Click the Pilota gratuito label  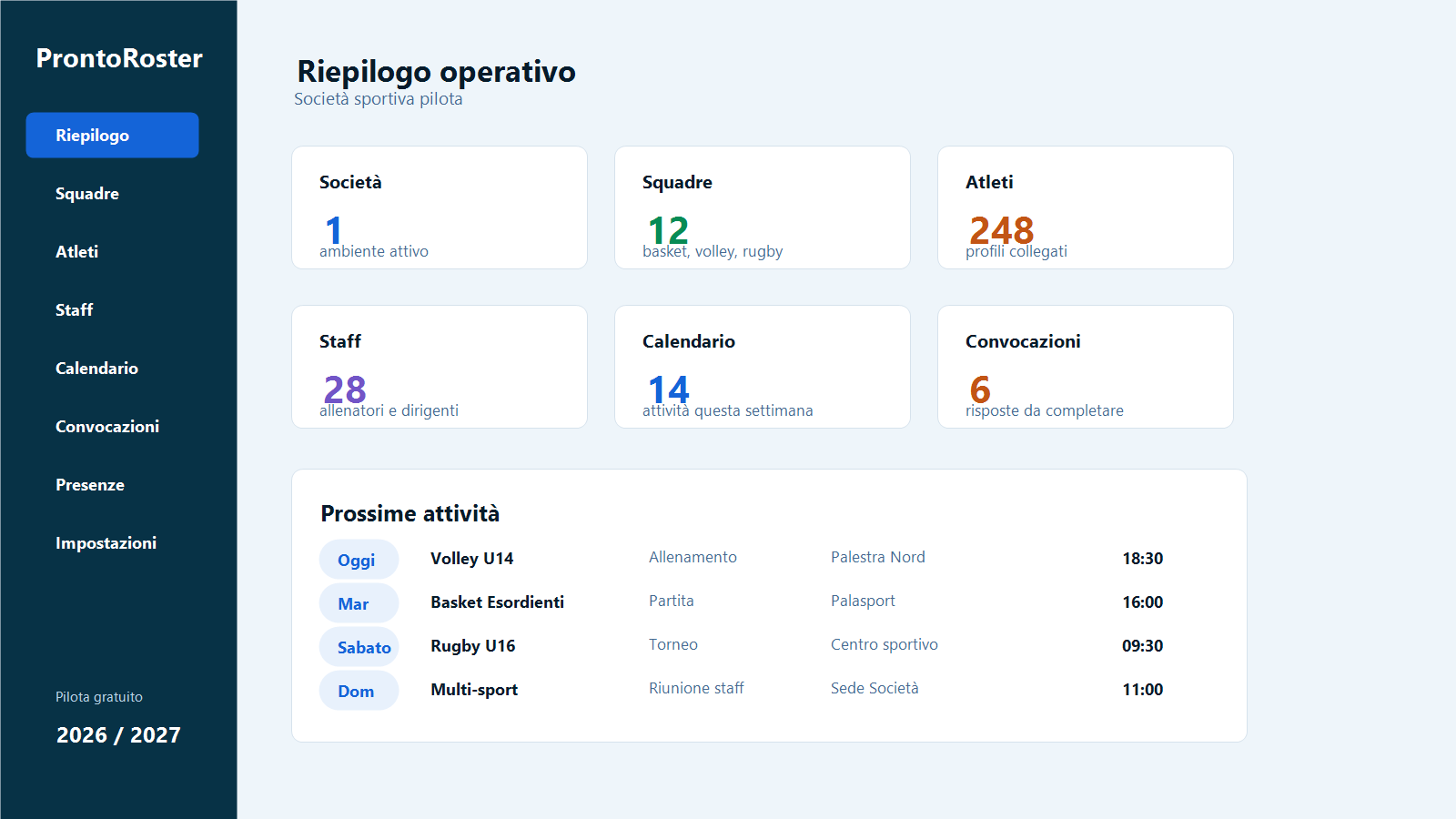click(99, 697)
